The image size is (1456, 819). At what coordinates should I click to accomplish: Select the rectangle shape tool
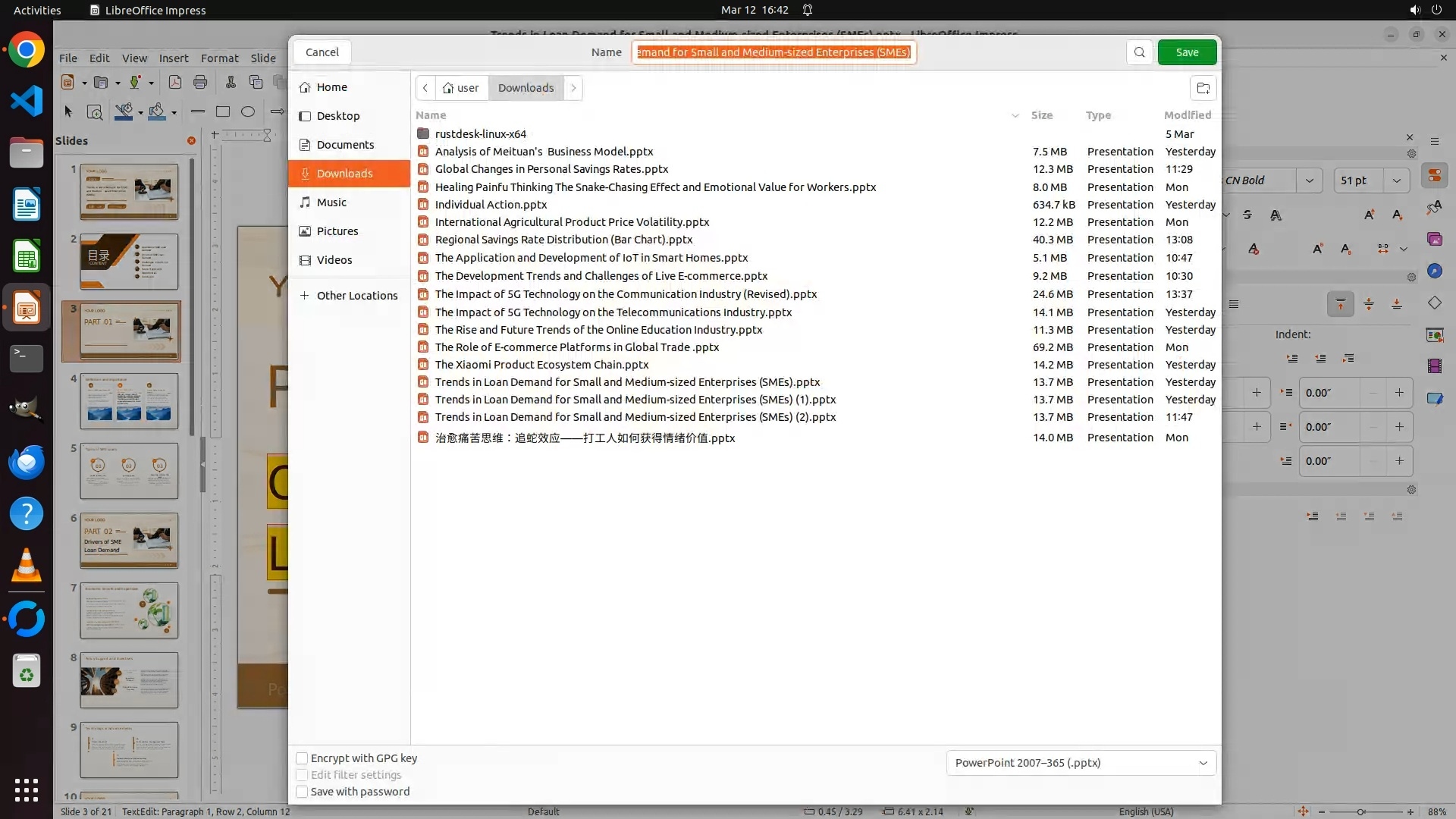coord(223,111)
